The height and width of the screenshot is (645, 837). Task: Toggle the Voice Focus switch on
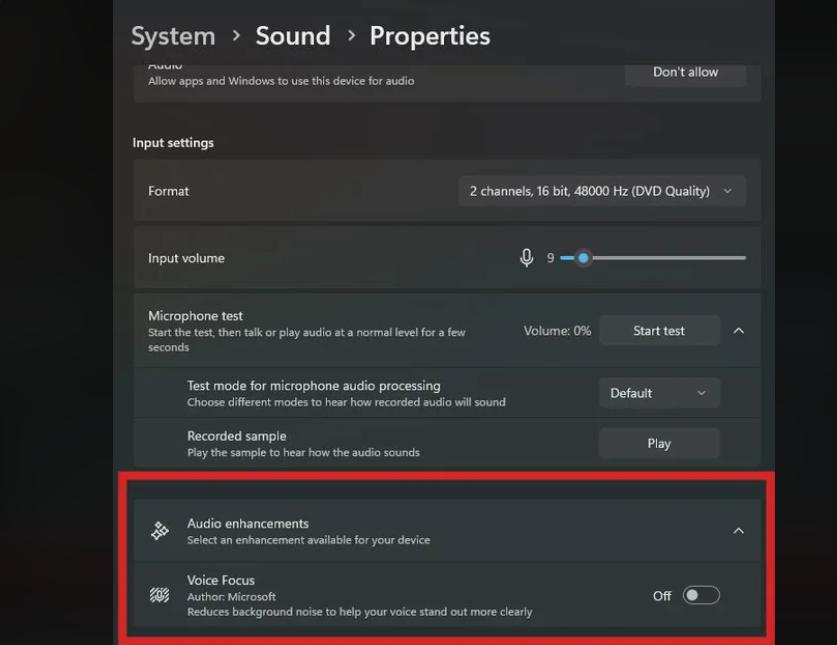click(x=701, y=595)
